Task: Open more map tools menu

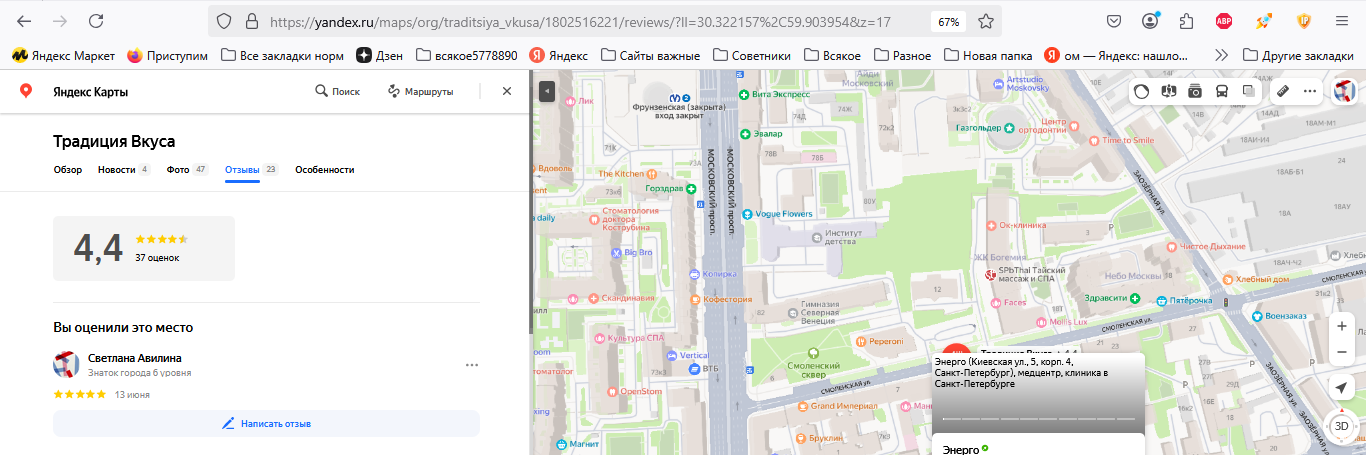Action: click(x=1310, y=91)
